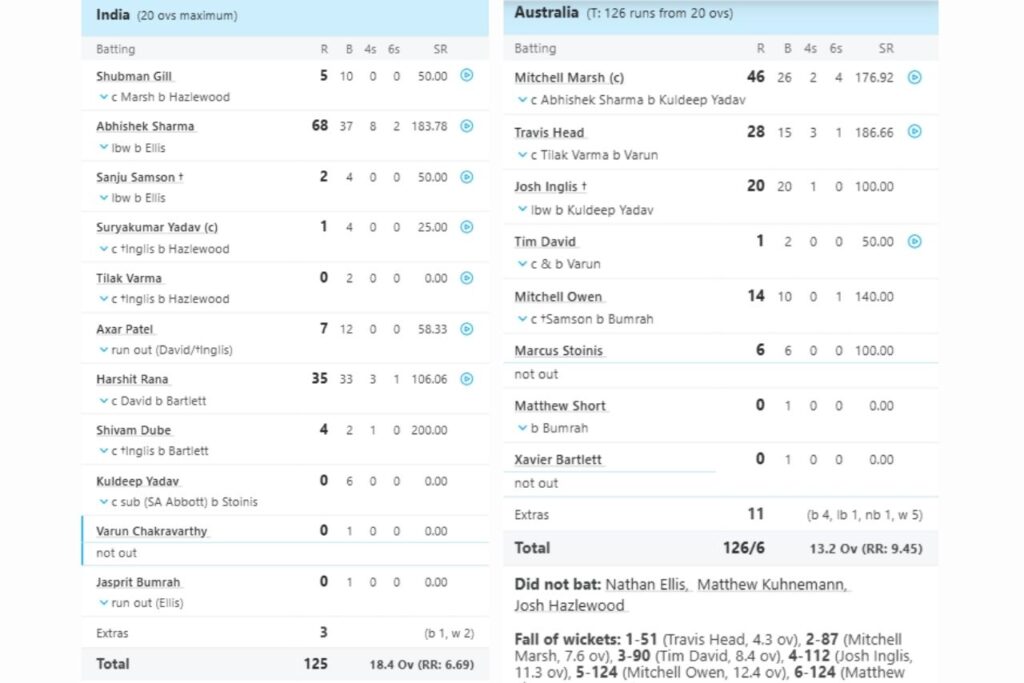Expand Abhishek Sharma's lbw dismissal chevron
The height and width of the screenshot is (683, 1024).
(x=104, y=148)
